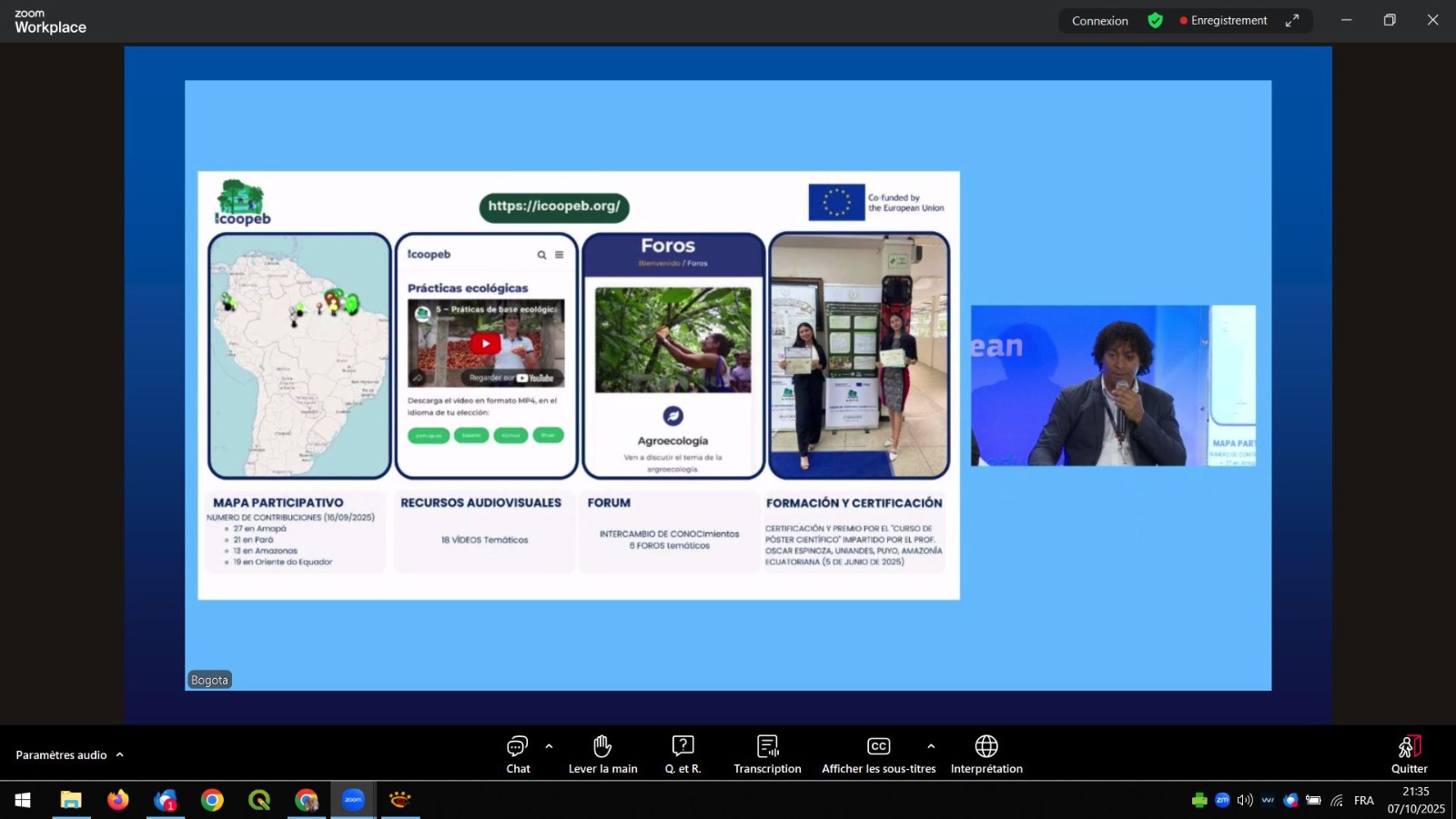Expand the chevron next to the subtitles button

tap(931, 746)
